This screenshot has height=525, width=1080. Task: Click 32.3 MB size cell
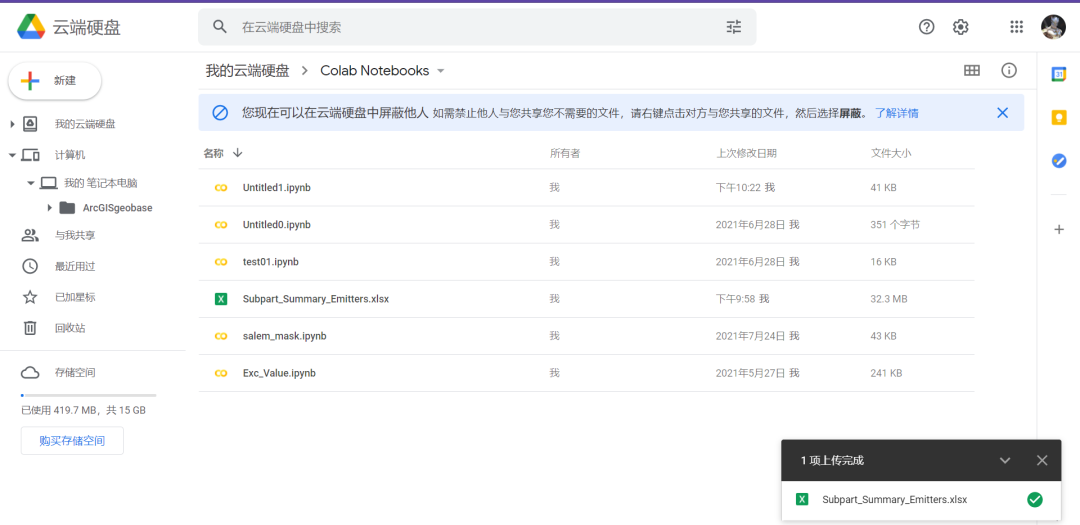coord(889,299)
